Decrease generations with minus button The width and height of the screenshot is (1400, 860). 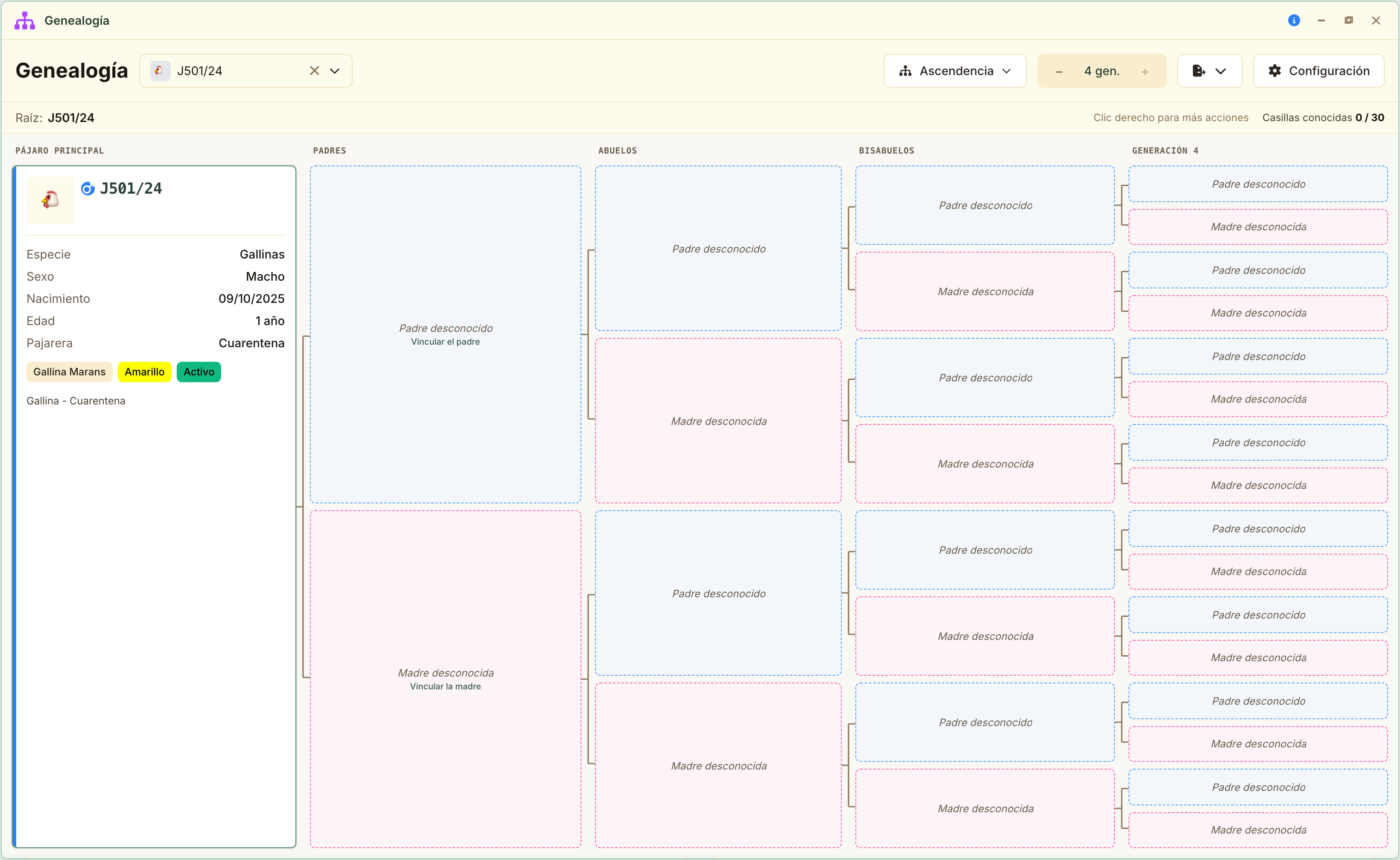(1059, 72)
